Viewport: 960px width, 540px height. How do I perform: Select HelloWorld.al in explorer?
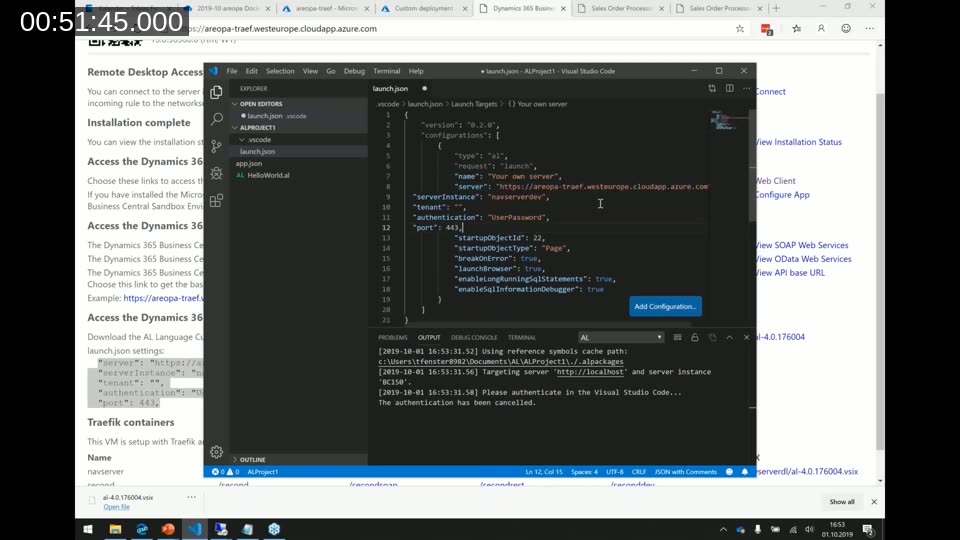pos(268,175)
